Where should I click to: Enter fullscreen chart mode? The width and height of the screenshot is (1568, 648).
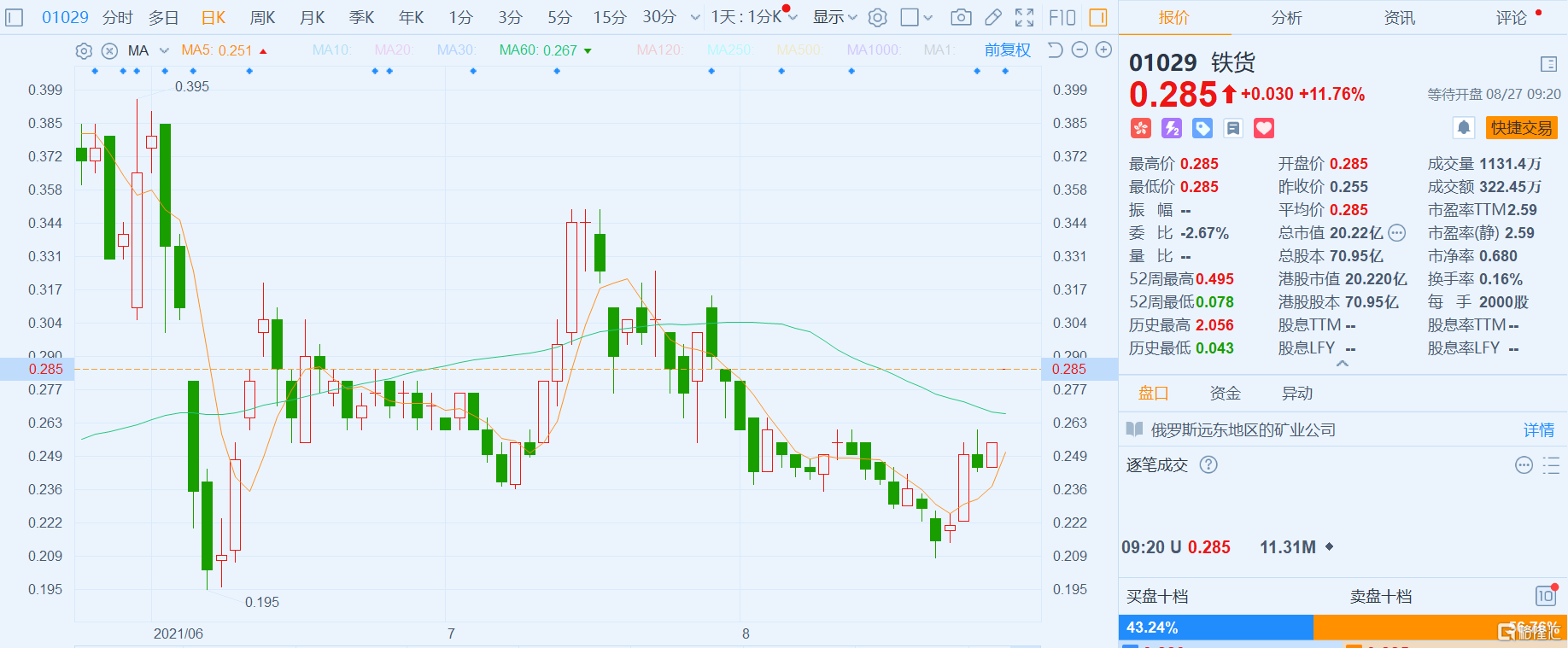tap(1025, 17)
